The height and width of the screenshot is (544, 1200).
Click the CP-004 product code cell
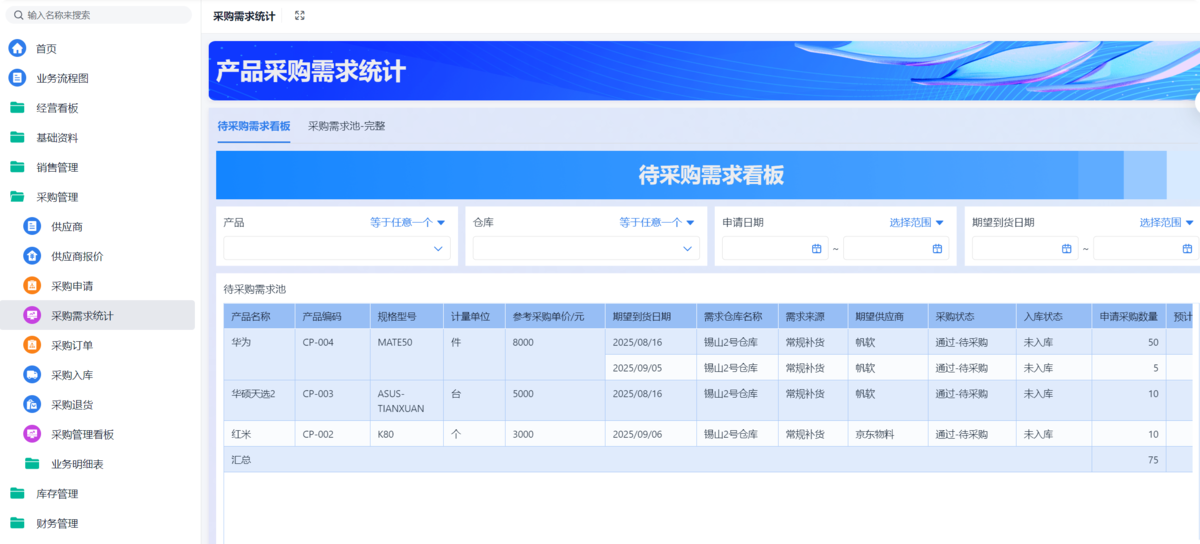click(x=332, y=354)
